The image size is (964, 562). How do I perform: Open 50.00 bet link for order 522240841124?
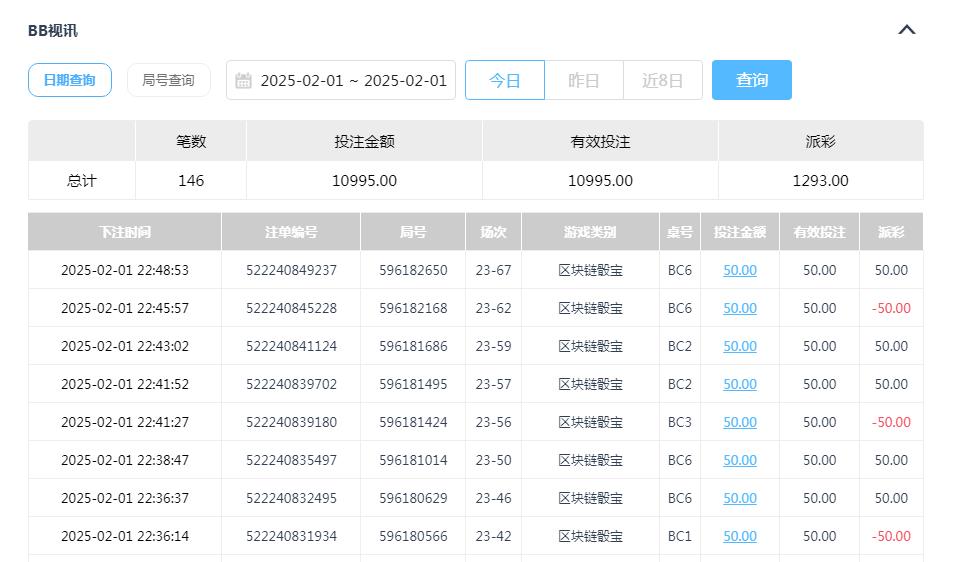739,346
